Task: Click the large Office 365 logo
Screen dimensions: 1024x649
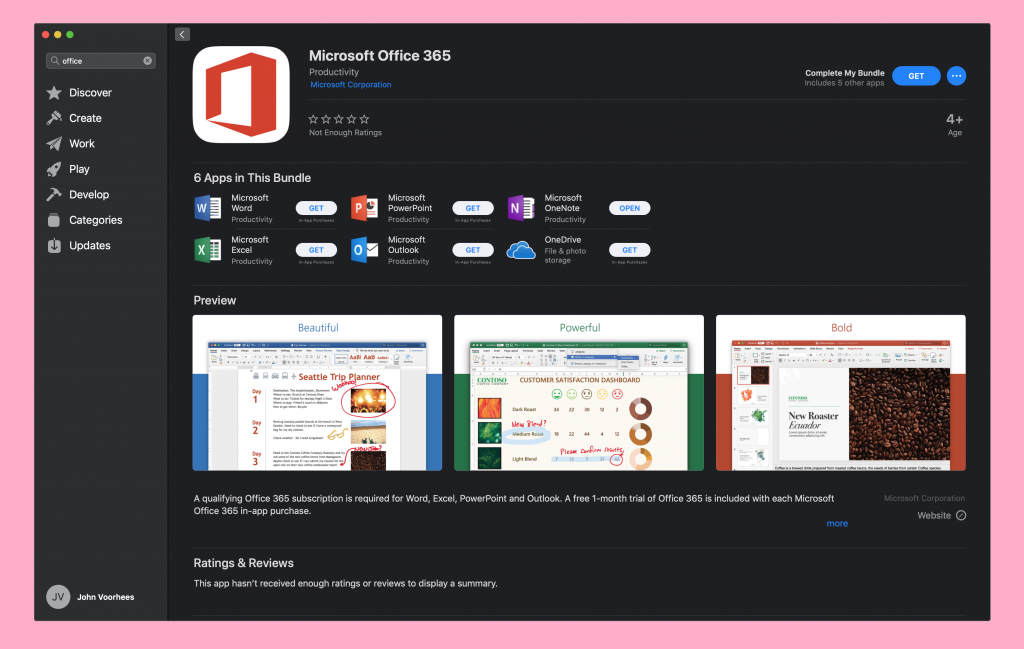Action: tap(241, 95)
